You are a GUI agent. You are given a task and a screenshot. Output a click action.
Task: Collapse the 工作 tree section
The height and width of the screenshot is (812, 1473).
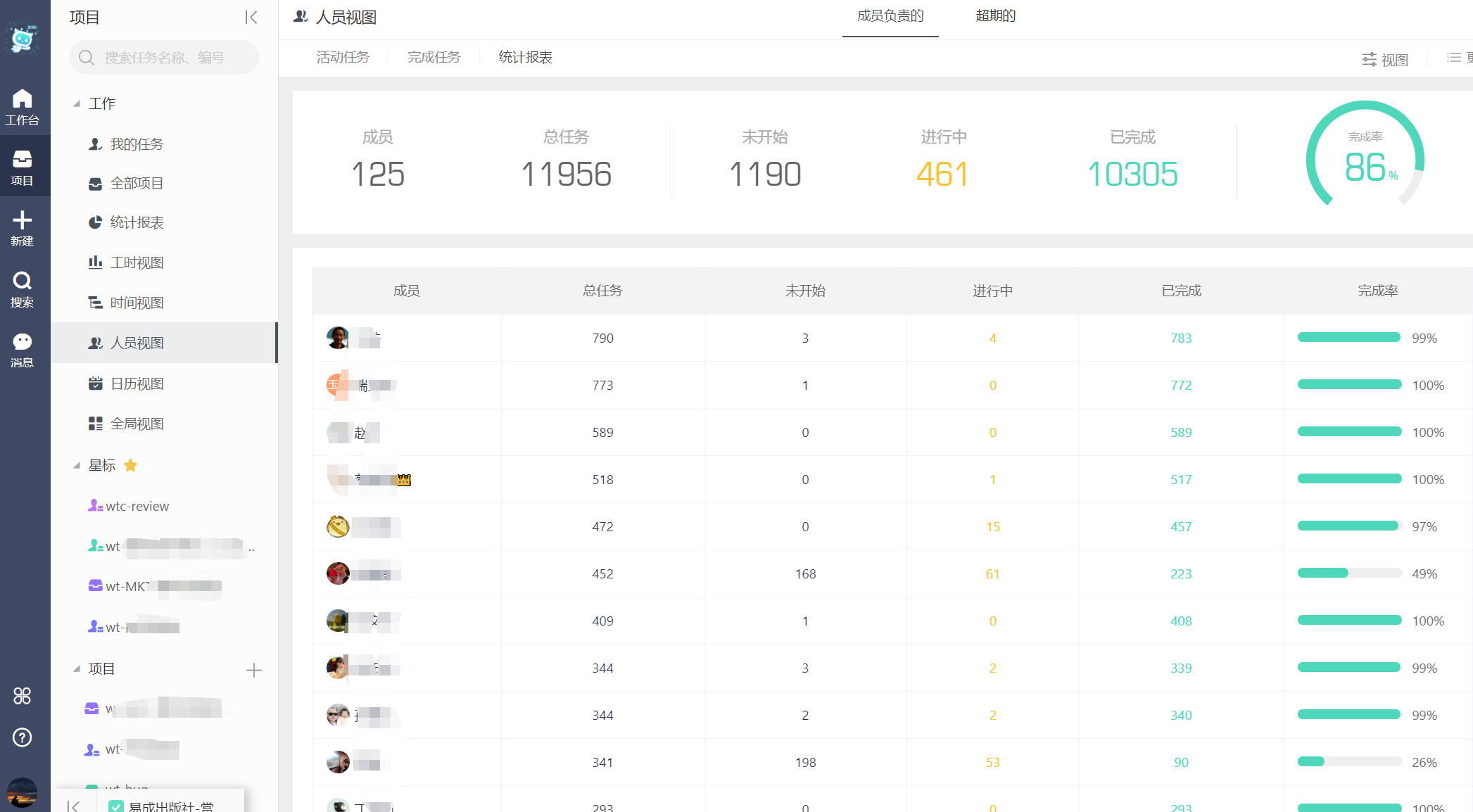click(x=77, y=104)
